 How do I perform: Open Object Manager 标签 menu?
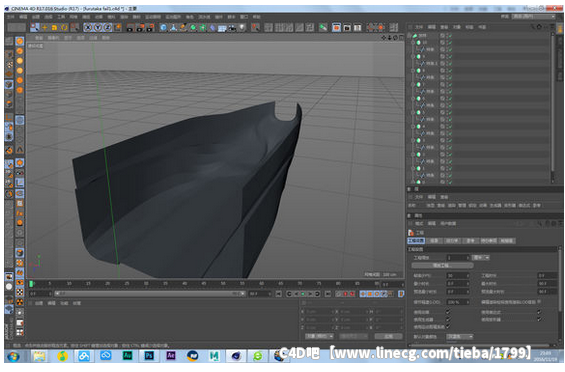pyautogui.click(x=469, y=27)
